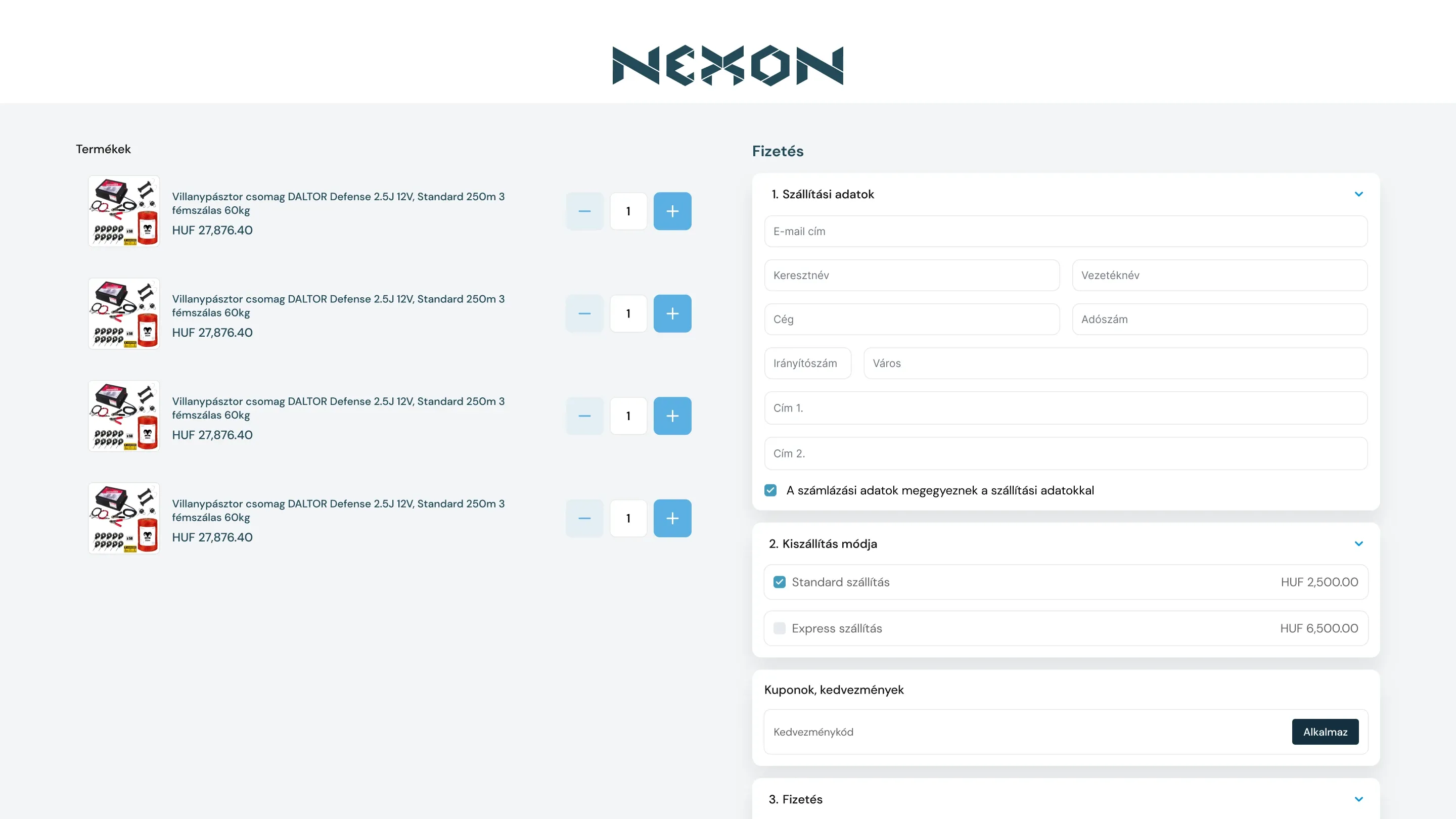Image resolution: width=1456 pixels, height=819 pixels.
Task: Open third product's title link
Action: pyautogui.click(x=338, y=407)
